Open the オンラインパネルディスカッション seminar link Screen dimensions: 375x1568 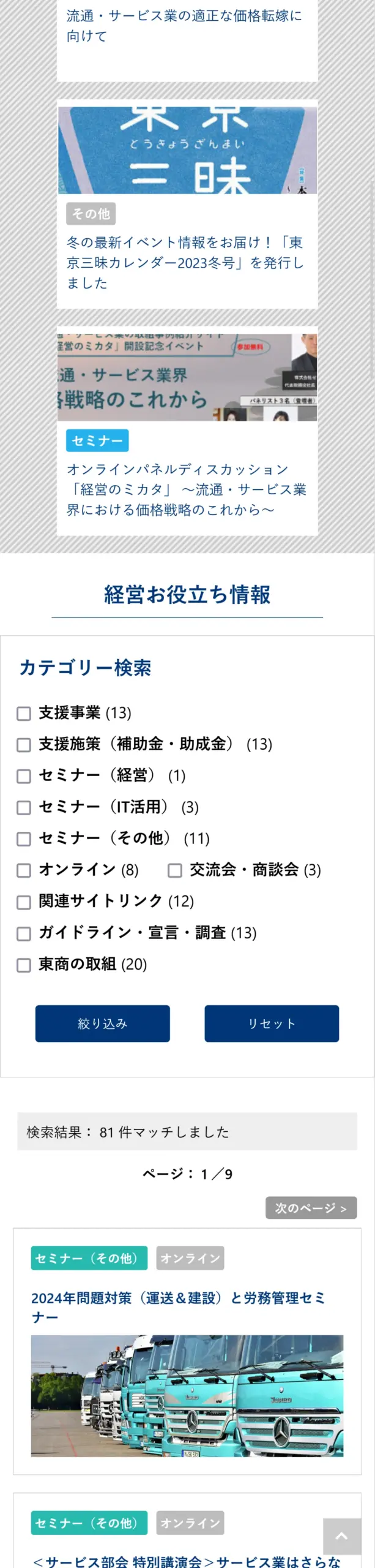pyautogui.click(x=187, y=489)
